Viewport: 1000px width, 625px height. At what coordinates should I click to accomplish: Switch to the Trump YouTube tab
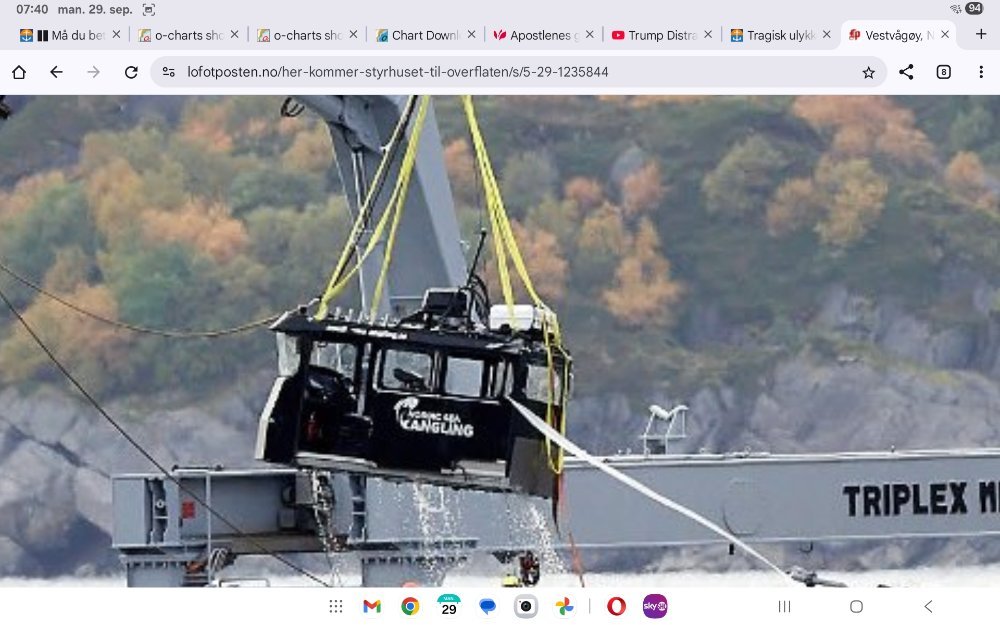pyautogui.click(x=654, y=35)
